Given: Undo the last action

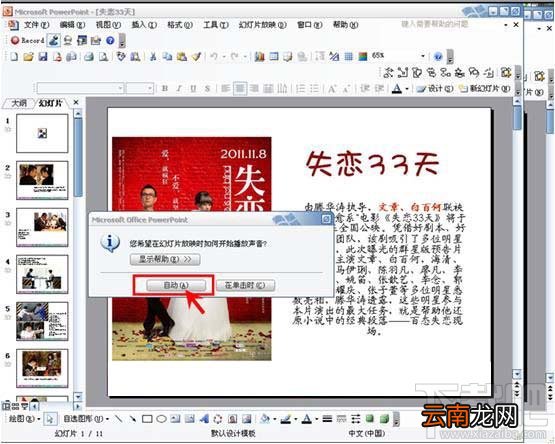Looking at the screenshot, I should [214, 56].
